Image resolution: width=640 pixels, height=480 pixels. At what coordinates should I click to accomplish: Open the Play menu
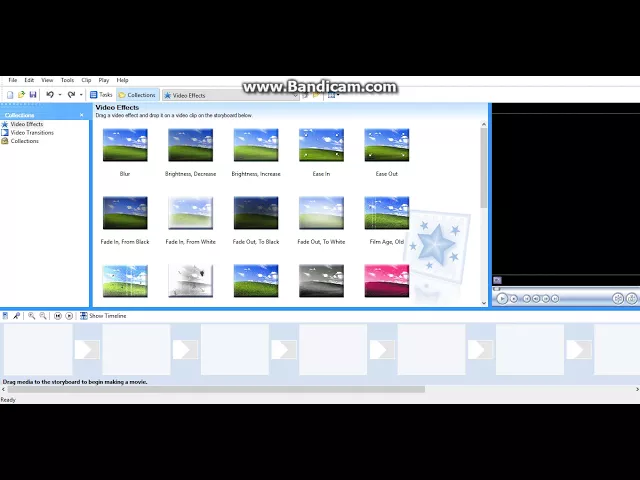pyautogui.click(x=104, y=80)
